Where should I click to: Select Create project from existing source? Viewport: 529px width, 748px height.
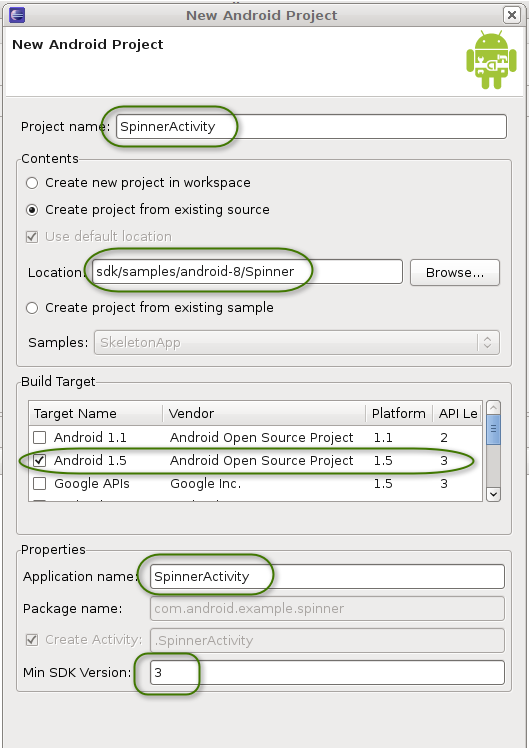pyautogui.click(x=32, y=210)
